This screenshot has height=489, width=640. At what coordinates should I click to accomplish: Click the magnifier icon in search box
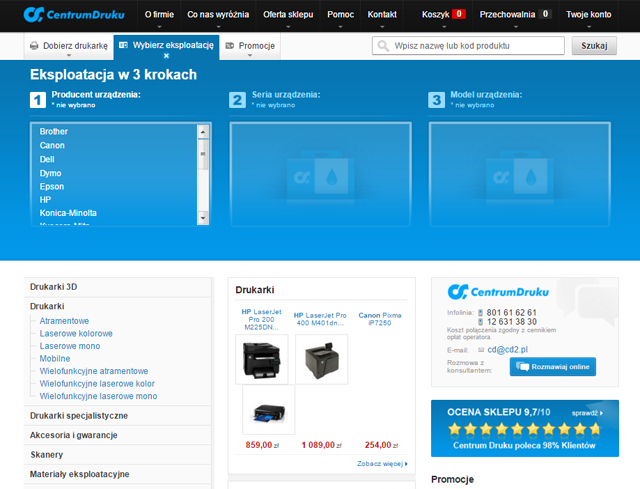click(x=384, y=46)
